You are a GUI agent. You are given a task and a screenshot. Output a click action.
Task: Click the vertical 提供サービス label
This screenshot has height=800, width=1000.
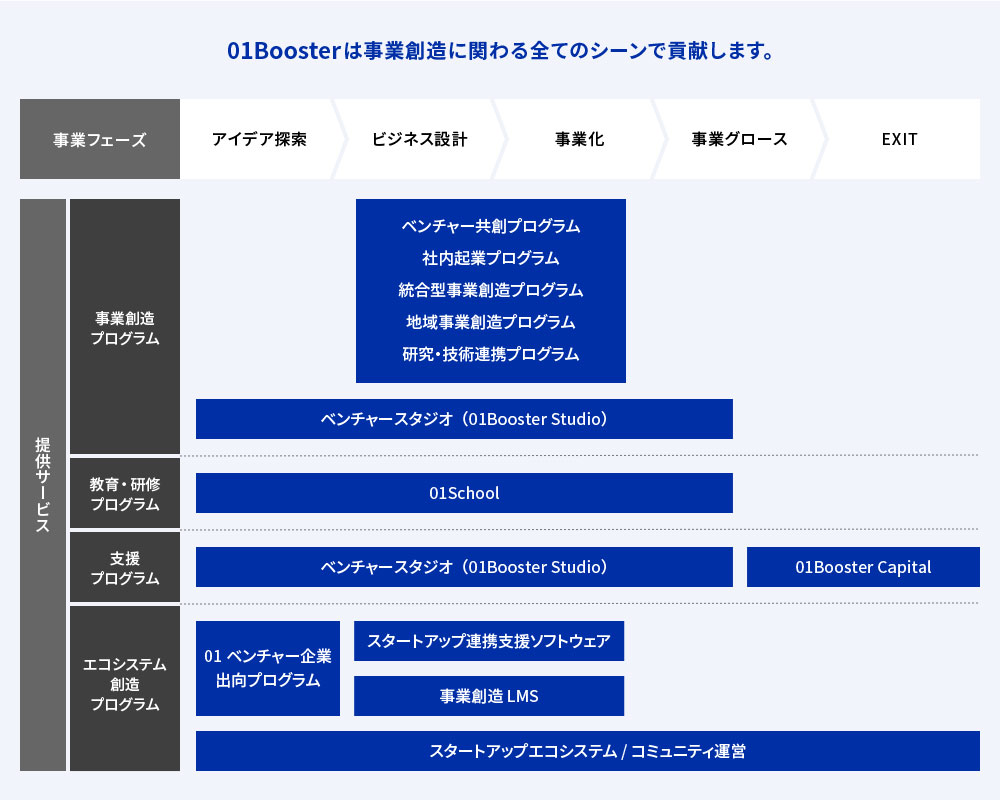[43, 485]
